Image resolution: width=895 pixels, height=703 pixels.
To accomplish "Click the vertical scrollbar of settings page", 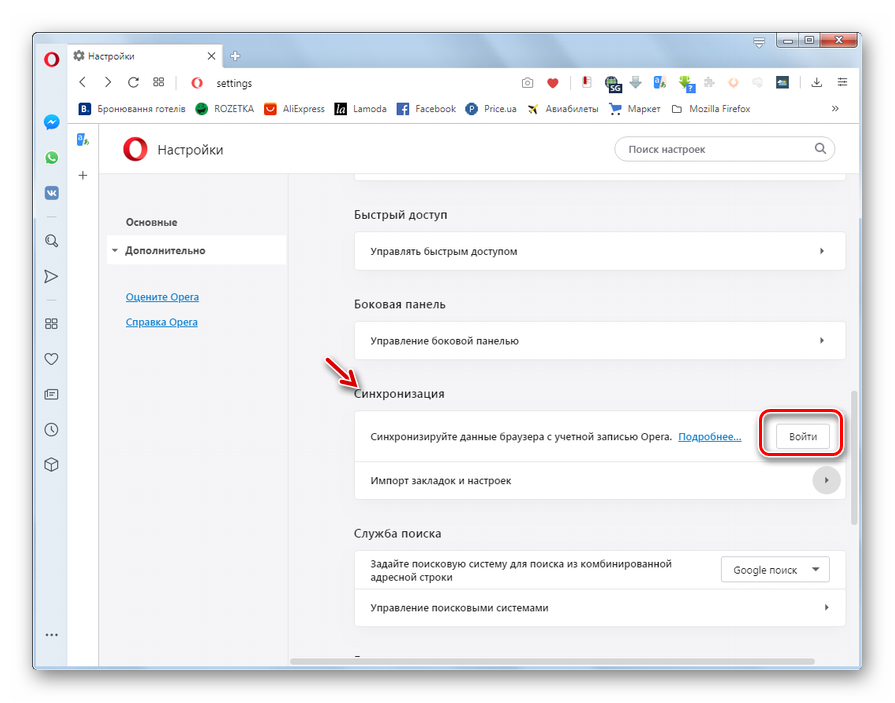I will (854, 458).
